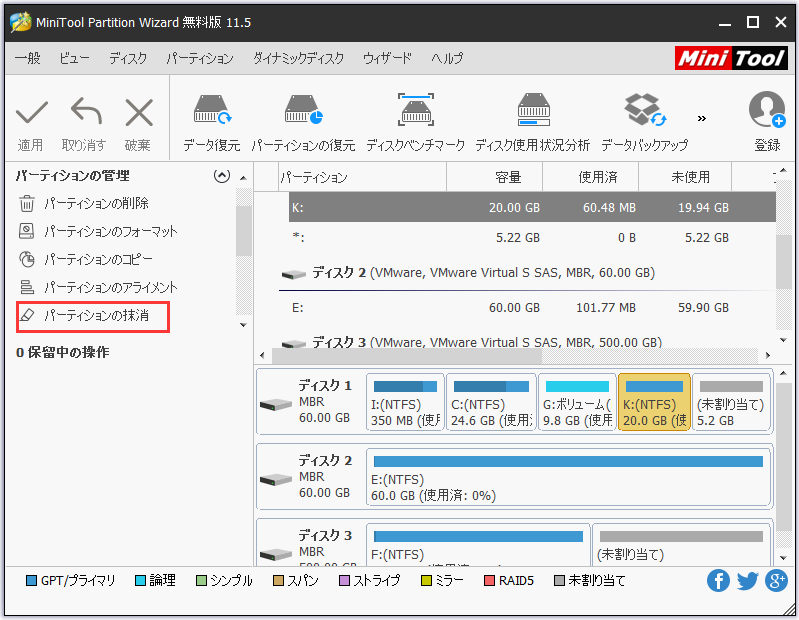Open the ダイナミックディスク menu
The width and height of the screenshot is (799, 620).
tap(299, 58)
